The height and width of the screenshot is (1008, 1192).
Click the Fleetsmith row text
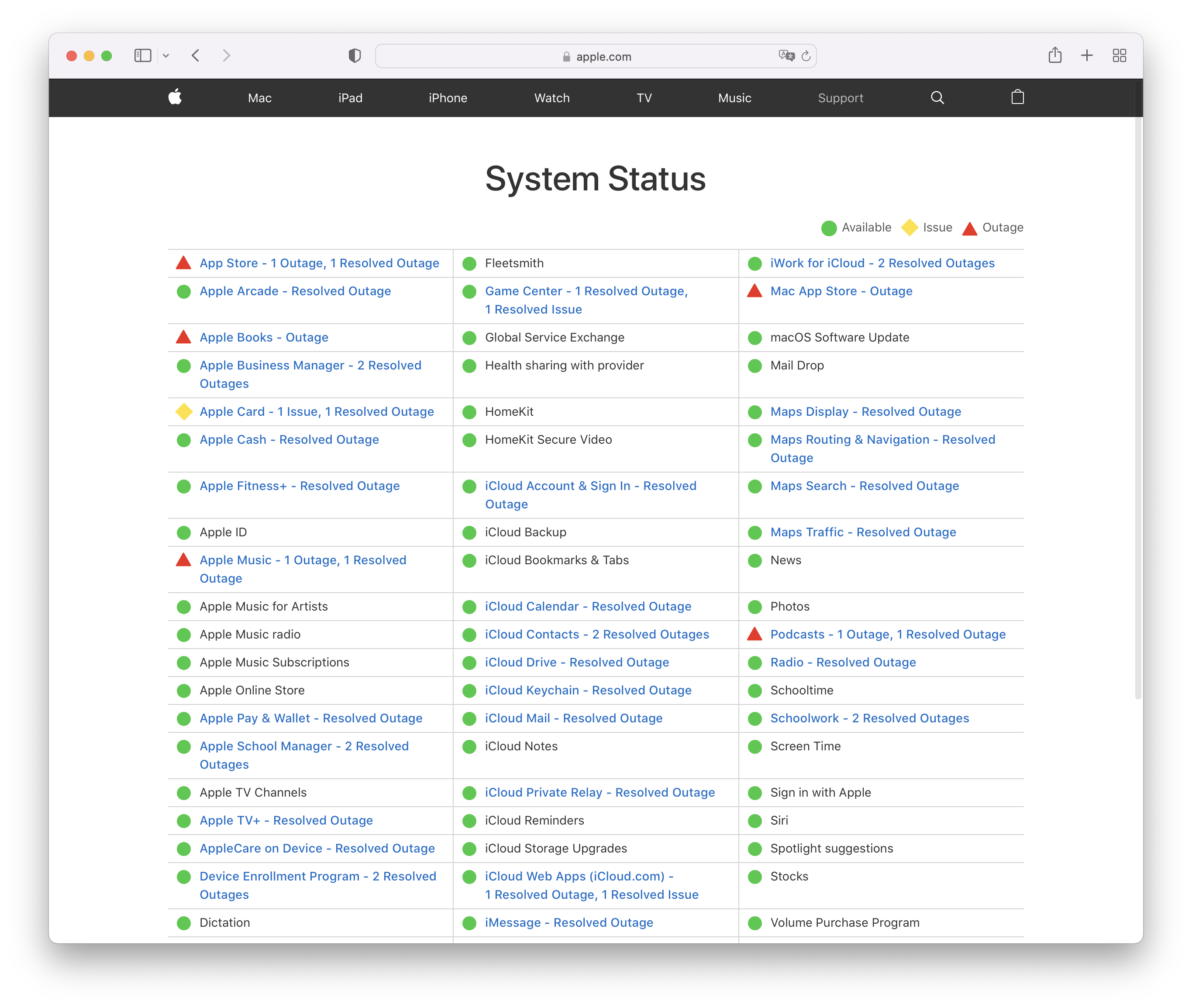[514, 263]
